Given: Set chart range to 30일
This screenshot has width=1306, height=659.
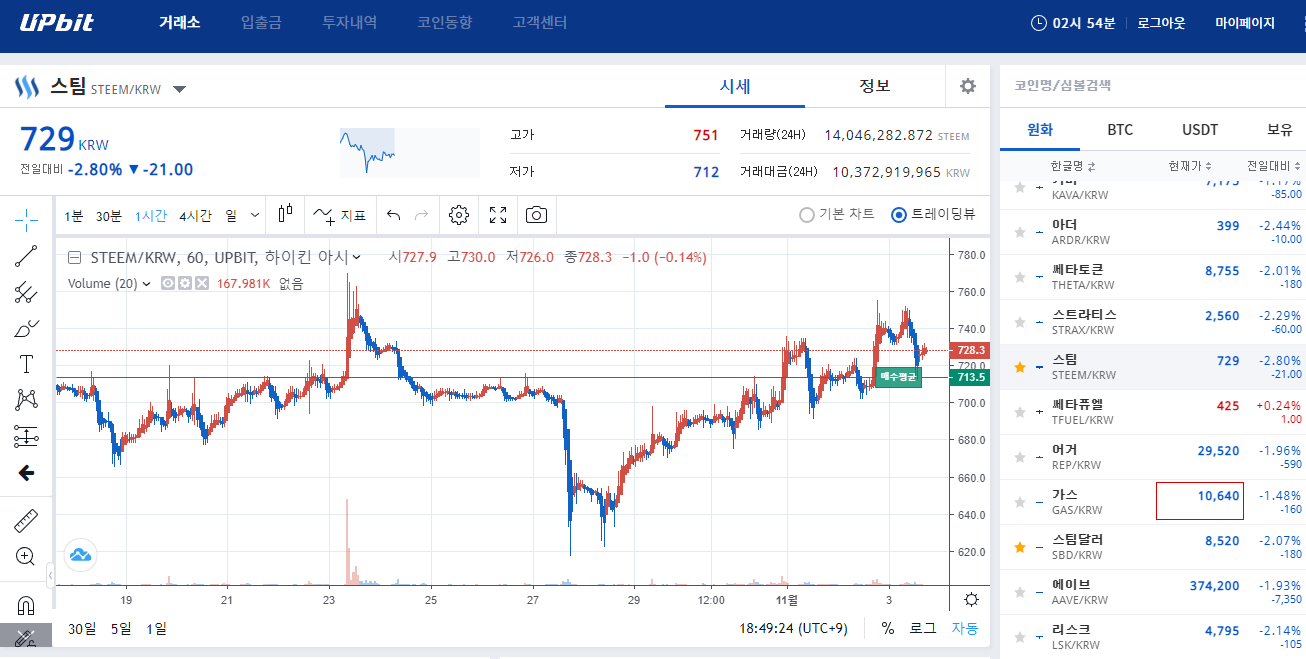Looking at the screenshot, I should click(82, 629).
